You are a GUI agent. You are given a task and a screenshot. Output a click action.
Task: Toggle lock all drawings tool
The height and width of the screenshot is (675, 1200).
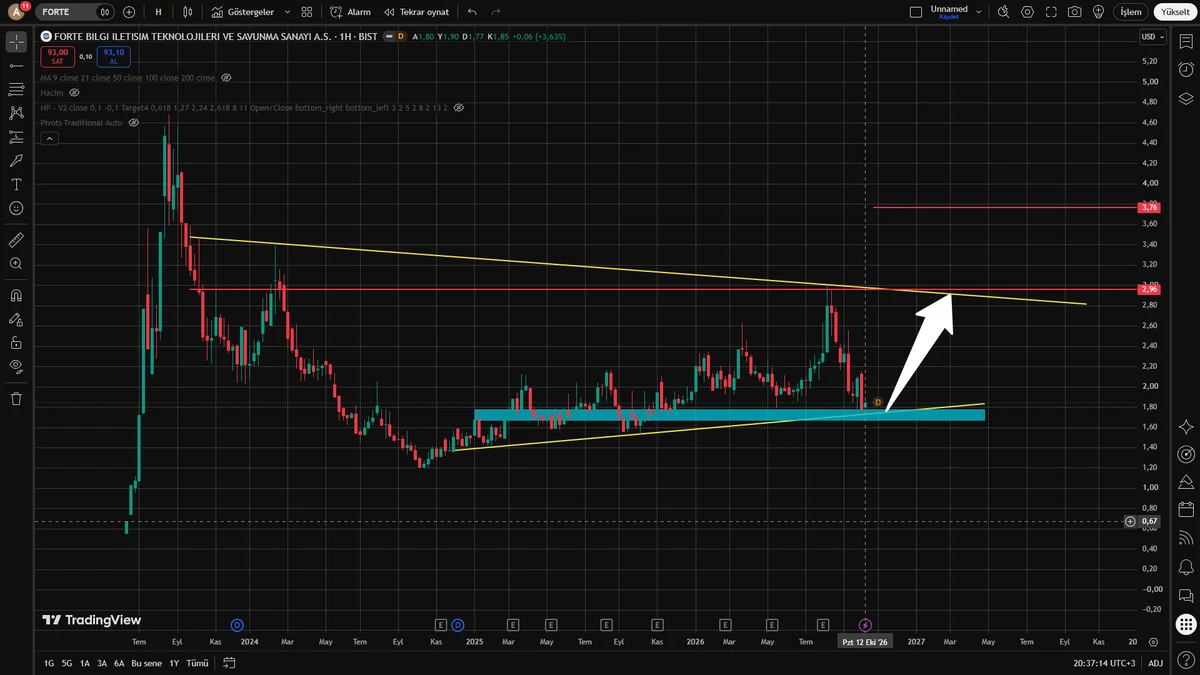pyautogui.click(x=16, y=342)
